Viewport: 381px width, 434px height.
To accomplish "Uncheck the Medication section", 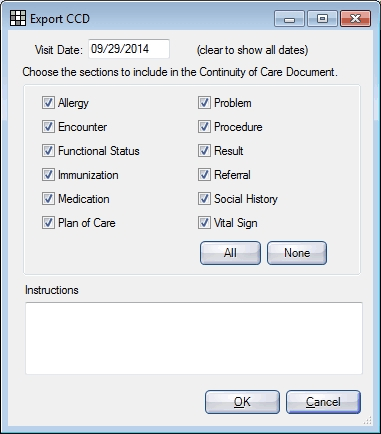I will coord(48,199).
